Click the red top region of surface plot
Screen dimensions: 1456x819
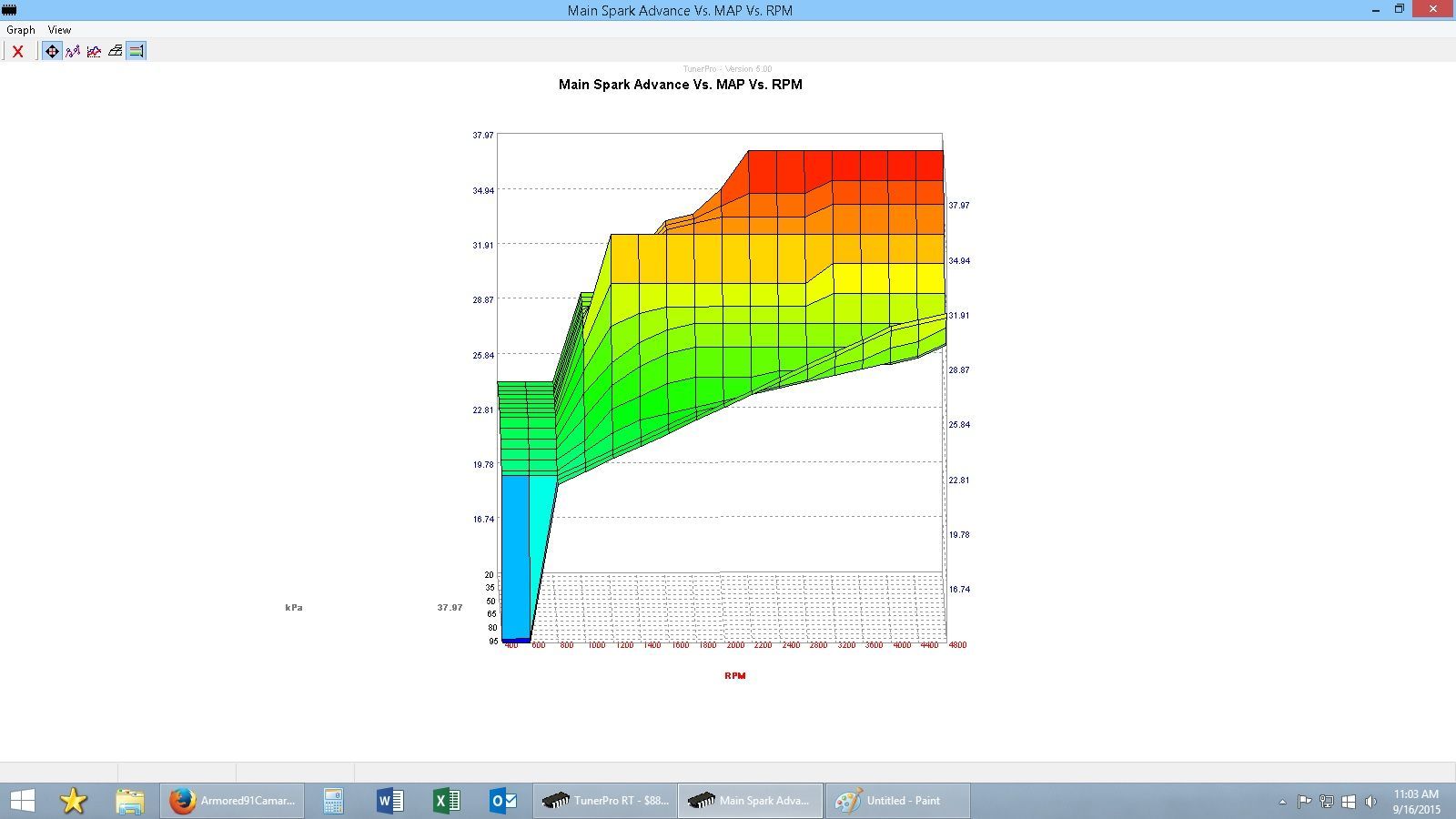pos(846,168)
